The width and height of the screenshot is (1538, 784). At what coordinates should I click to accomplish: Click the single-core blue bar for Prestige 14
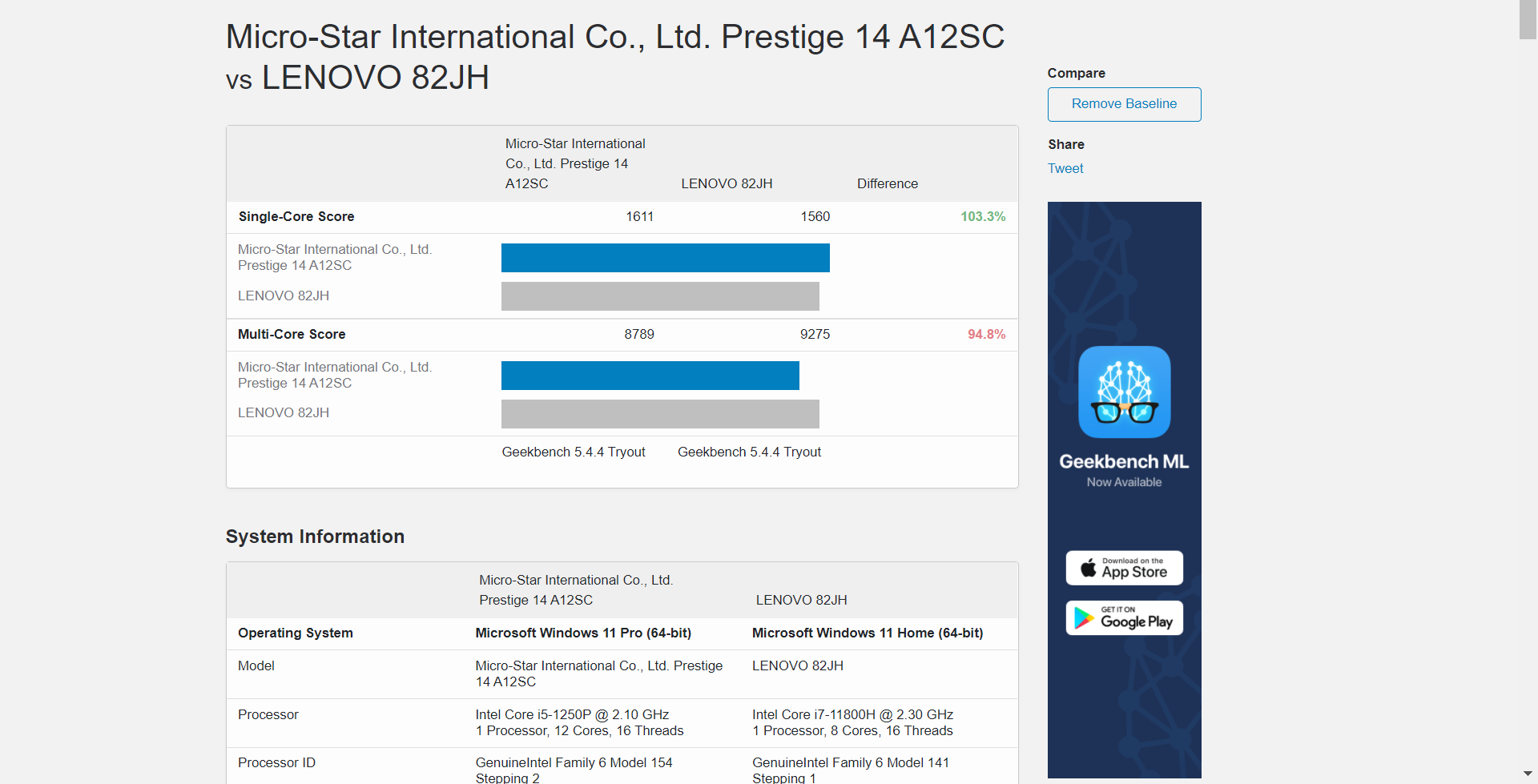[x=666, y=258]
